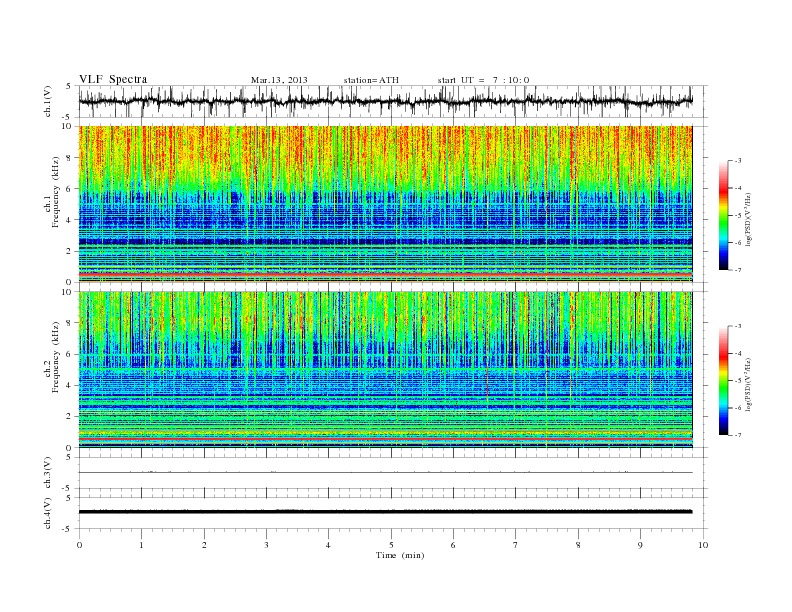Click the "7" tick on the time axis

coord(516,545)
